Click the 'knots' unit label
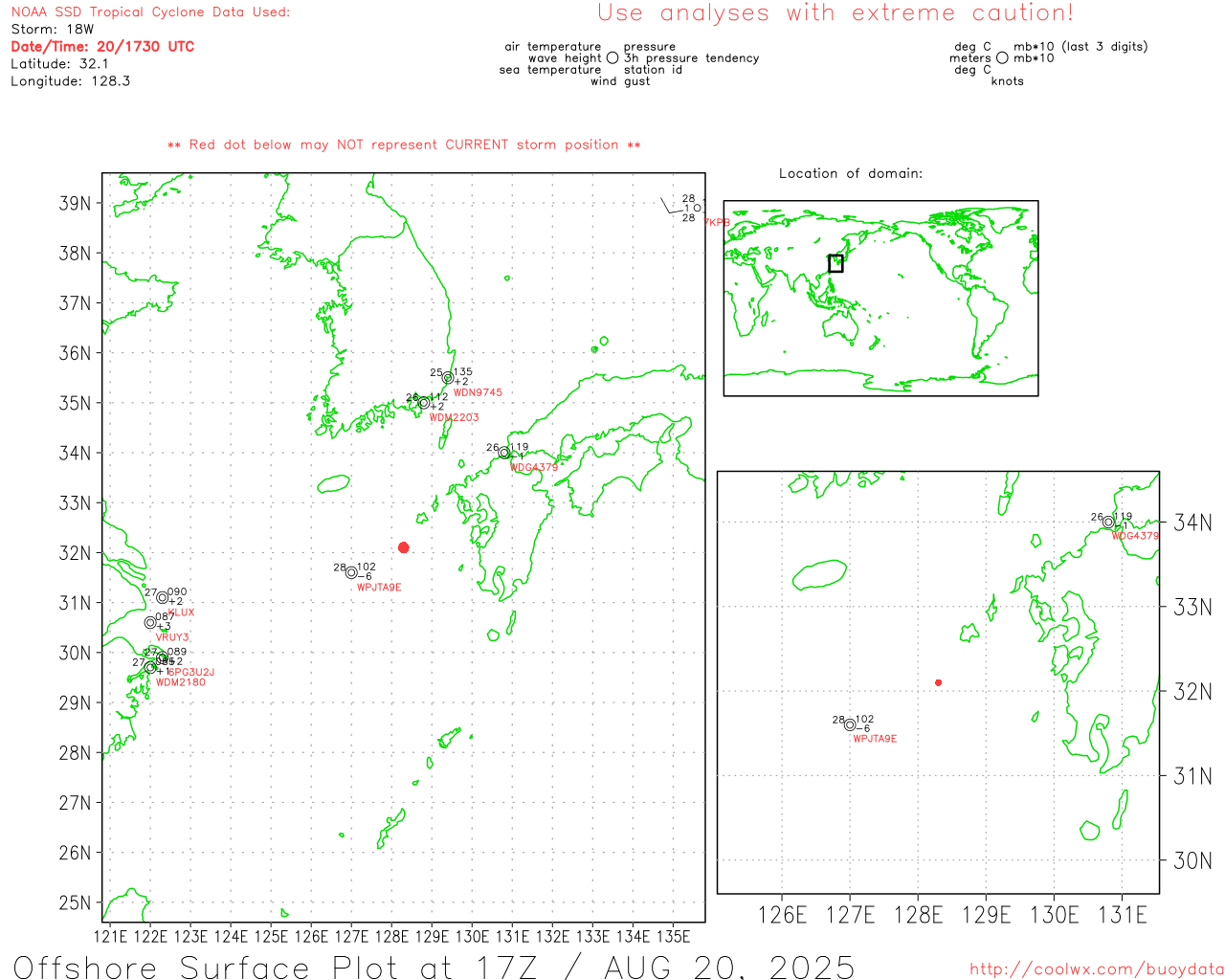Viewport: 1225px width, 980px height. [1008, 81]
